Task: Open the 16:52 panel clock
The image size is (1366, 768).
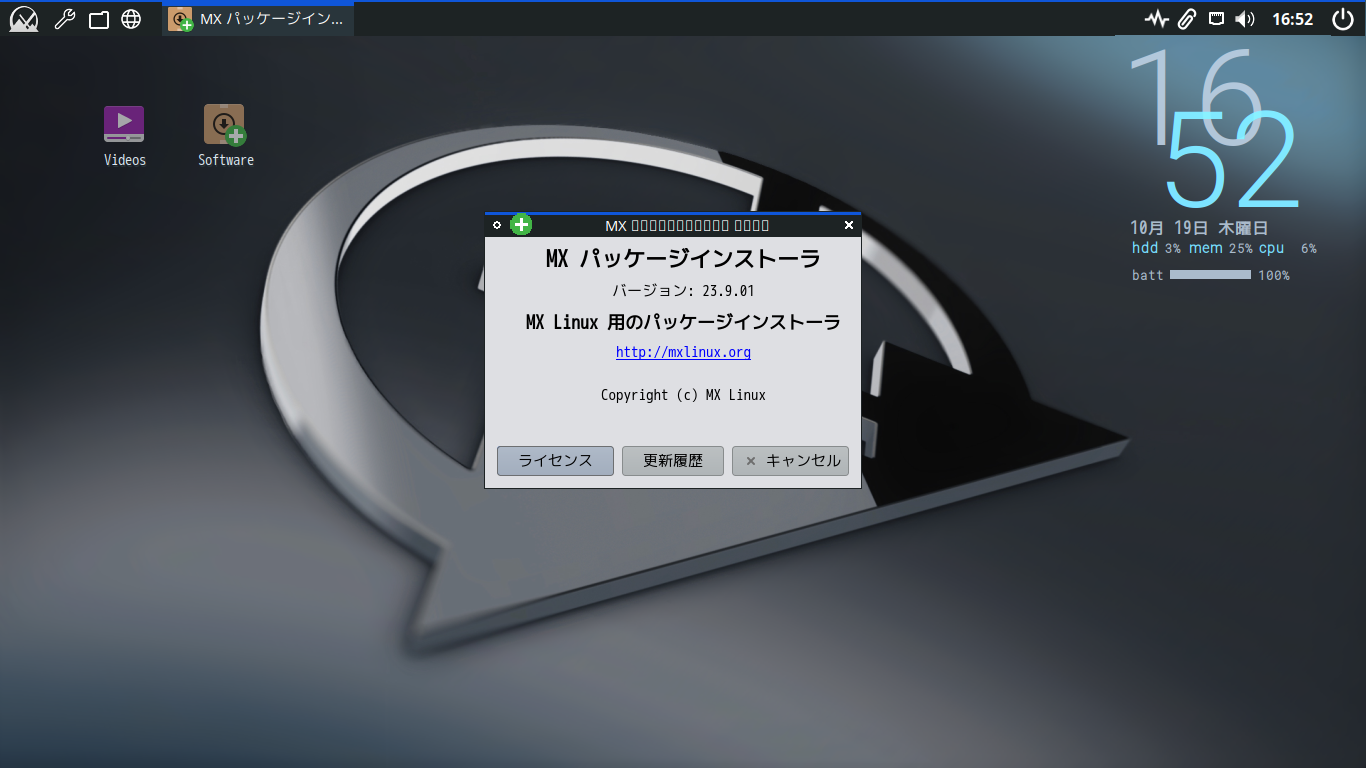Action: click(1292, 19)
